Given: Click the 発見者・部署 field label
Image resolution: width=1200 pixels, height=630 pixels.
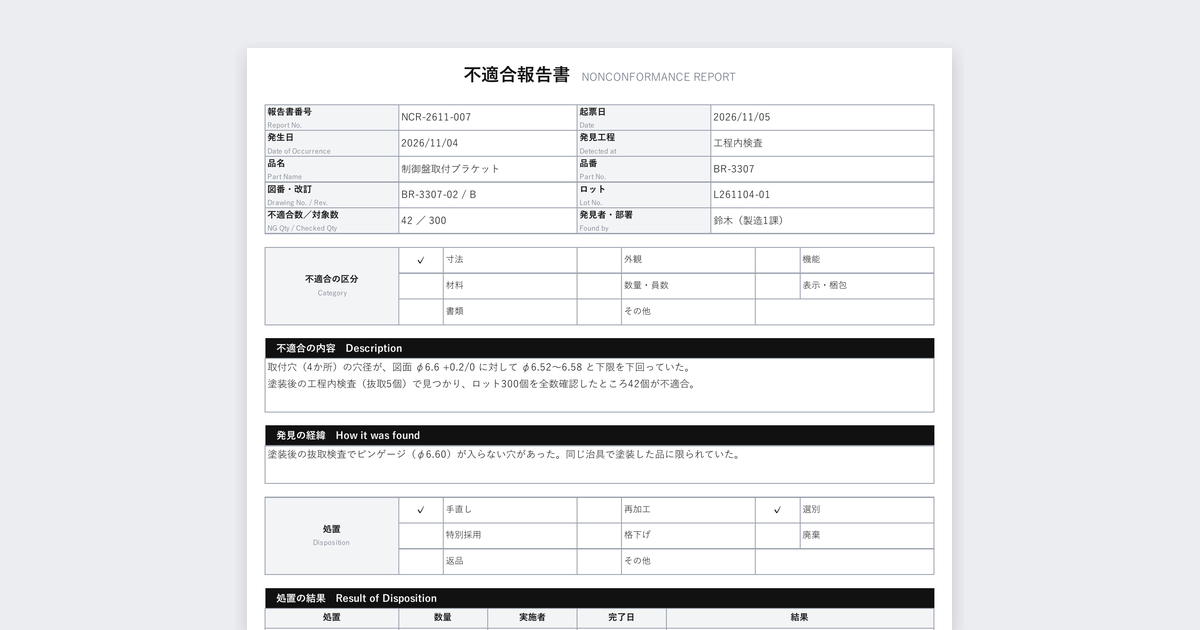Looking at the screenshot, I should (606, 215).
